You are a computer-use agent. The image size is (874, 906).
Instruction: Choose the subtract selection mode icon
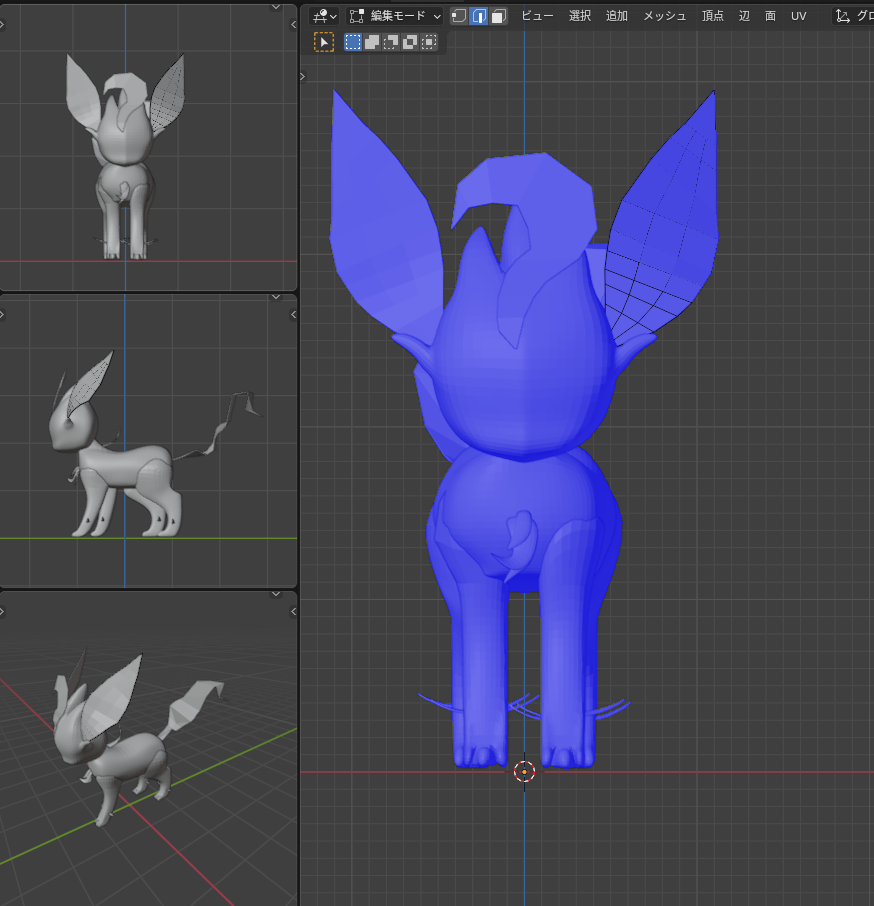[391, 42]
